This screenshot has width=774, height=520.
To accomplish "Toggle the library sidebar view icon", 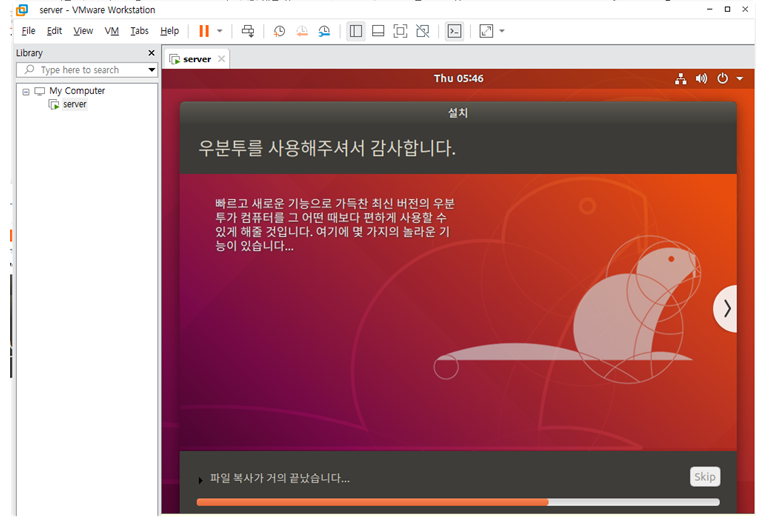I will 355,31.
